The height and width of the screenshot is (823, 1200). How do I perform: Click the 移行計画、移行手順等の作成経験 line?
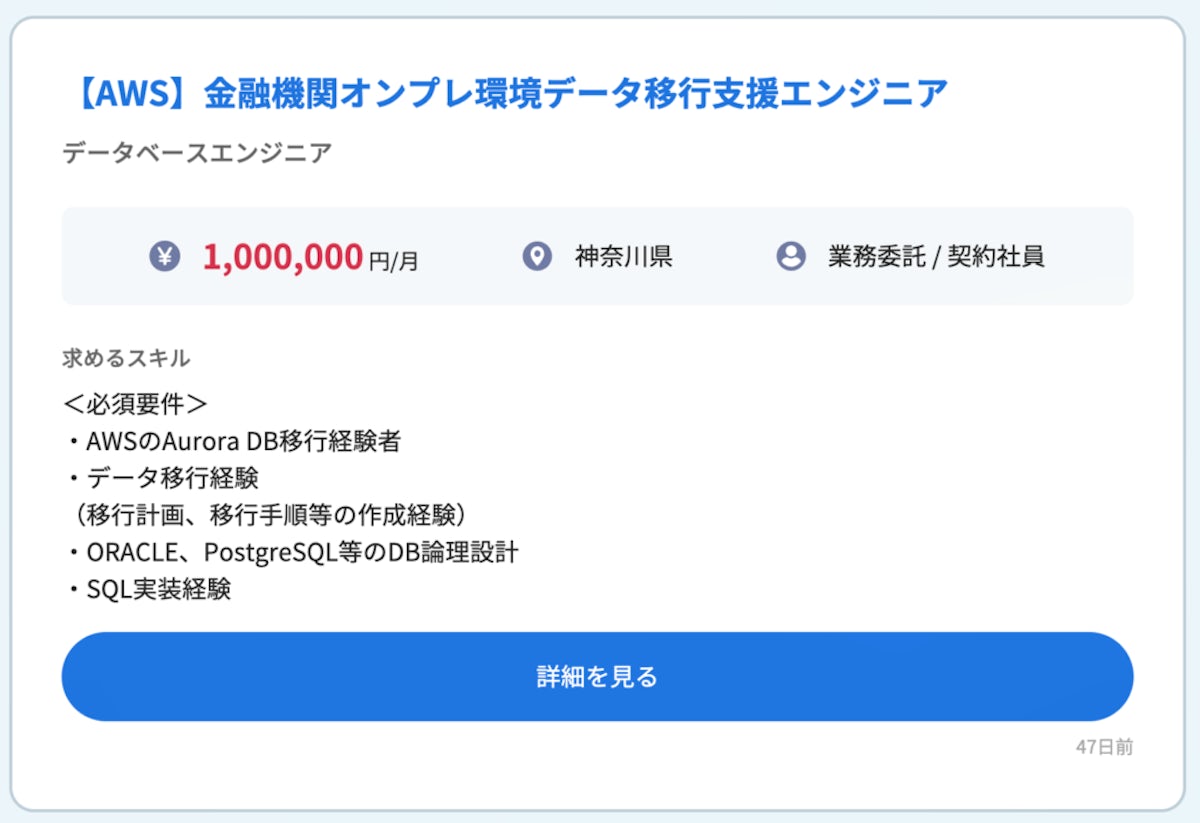[270, 515]
